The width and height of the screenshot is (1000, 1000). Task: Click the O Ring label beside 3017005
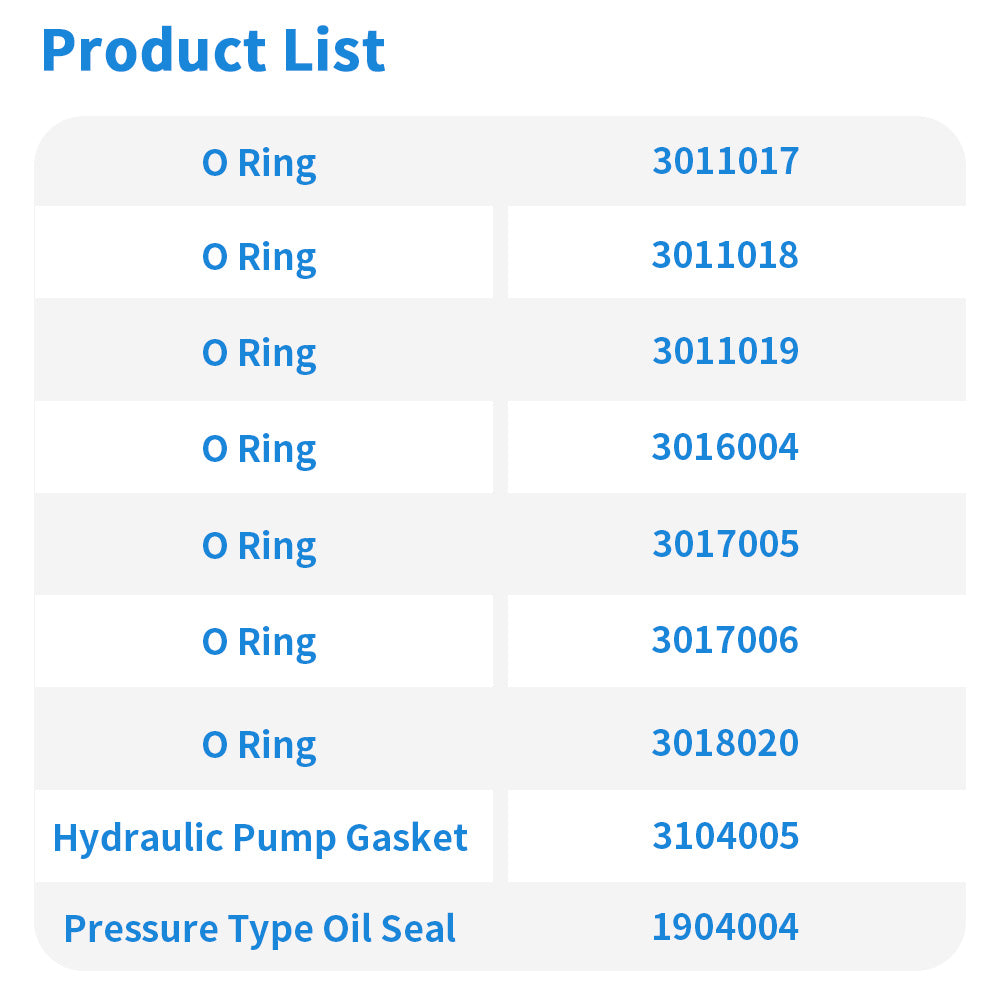pos(259,546)
